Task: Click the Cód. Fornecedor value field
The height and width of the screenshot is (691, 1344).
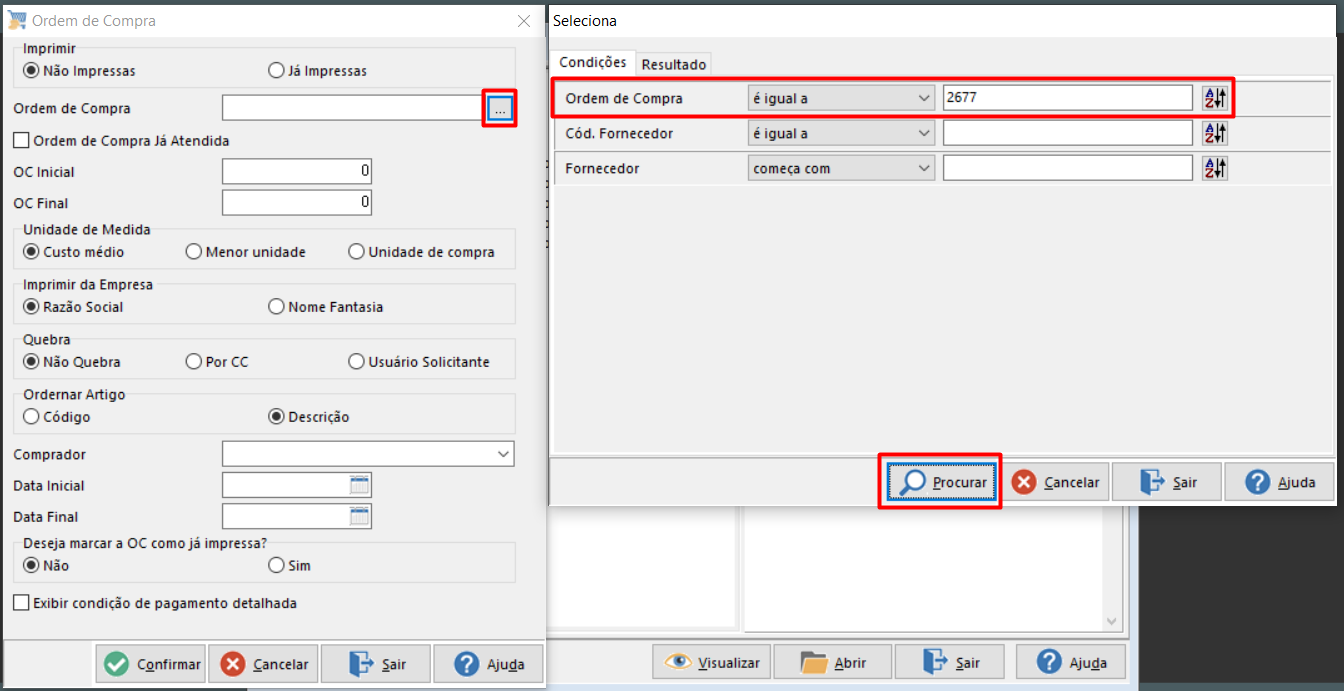Action: [x=1067, y=133]
